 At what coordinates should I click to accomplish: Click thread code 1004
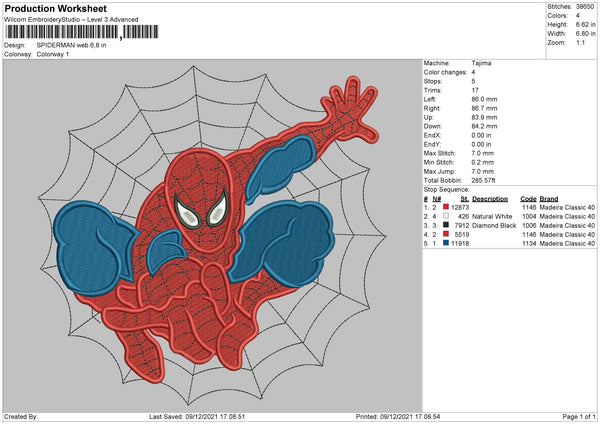529,217
